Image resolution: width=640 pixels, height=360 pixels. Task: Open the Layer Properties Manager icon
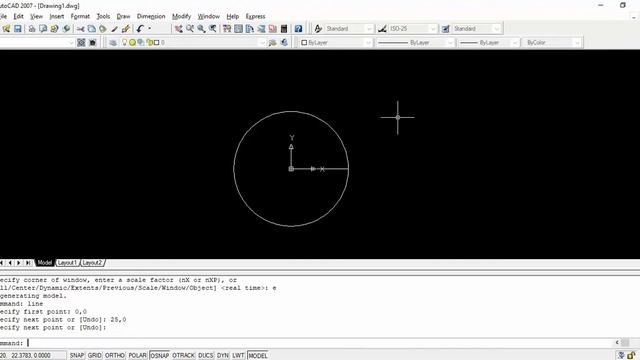113,42
